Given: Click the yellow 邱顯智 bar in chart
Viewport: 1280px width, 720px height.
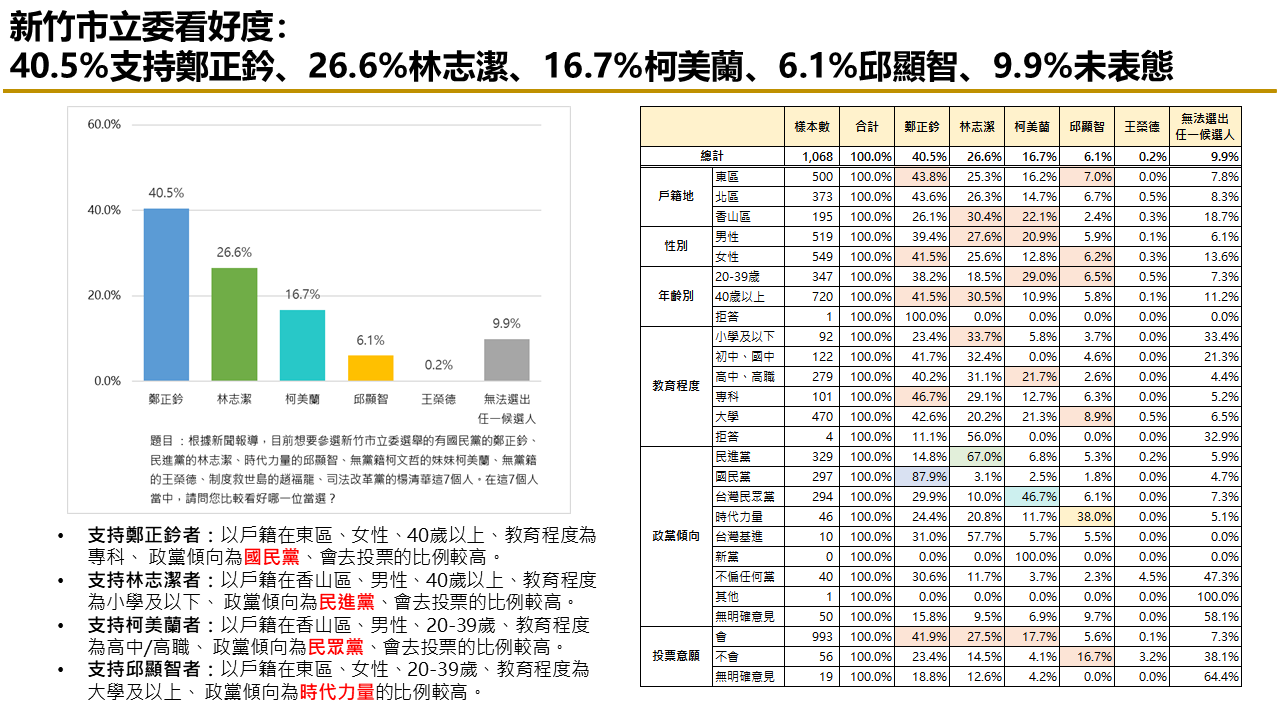Looking at the screenshot, I should 370,368.
